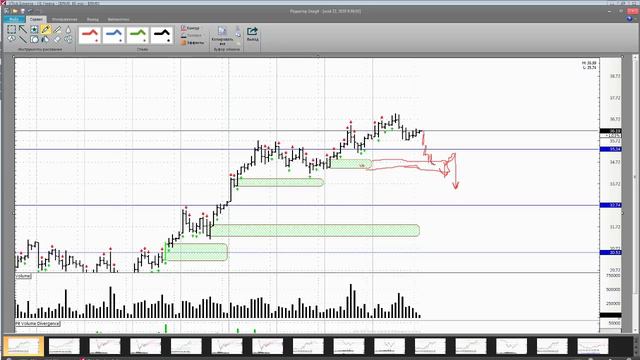Select the Callout speech bubble tool

click(x=11, y=39)
